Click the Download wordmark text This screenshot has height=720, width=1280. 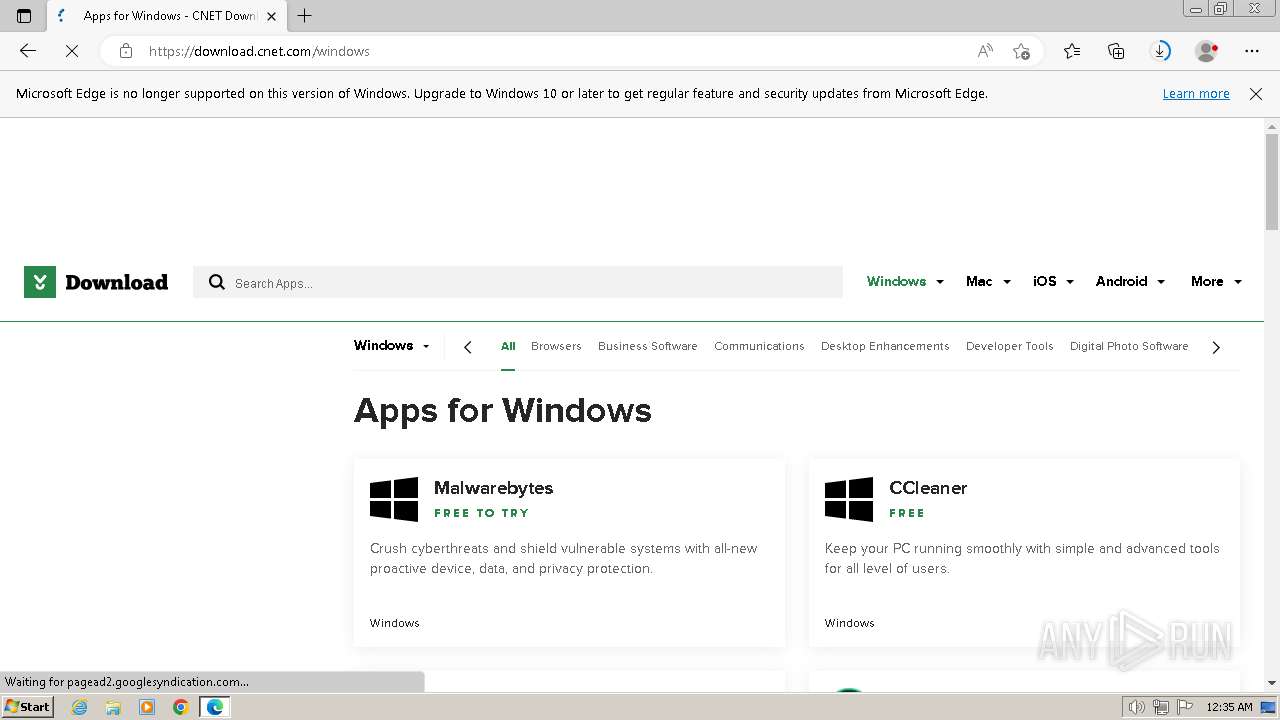point(117,282)
